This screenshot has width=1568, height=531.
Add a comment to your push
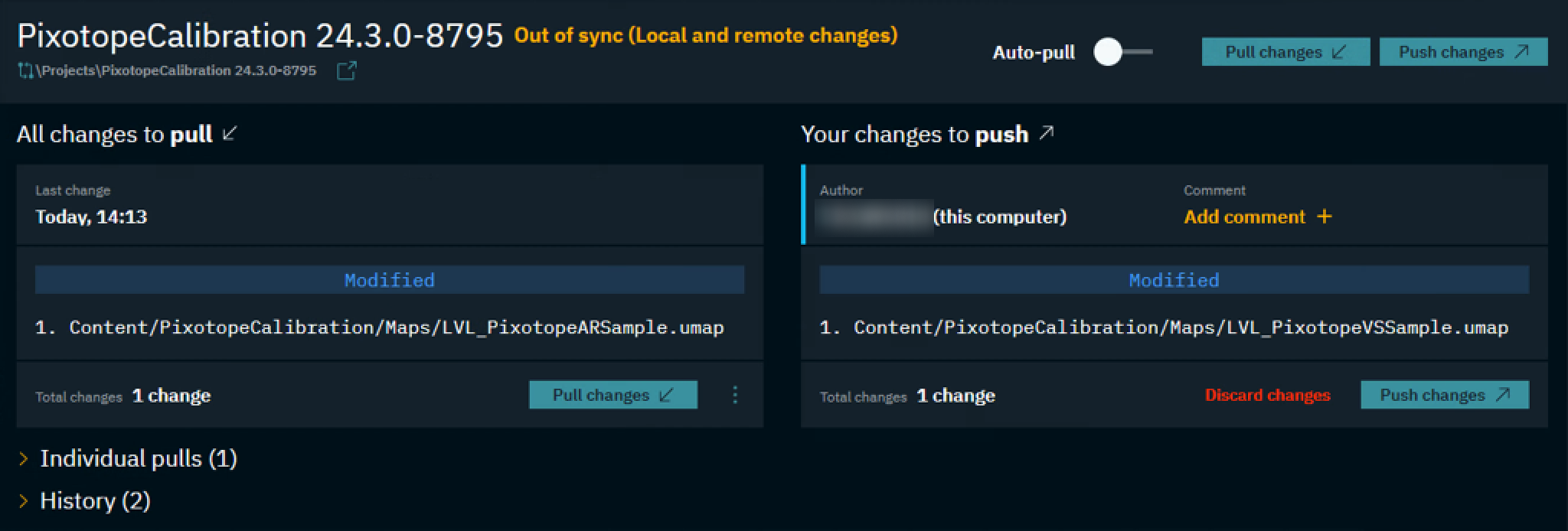[1245, 217]
